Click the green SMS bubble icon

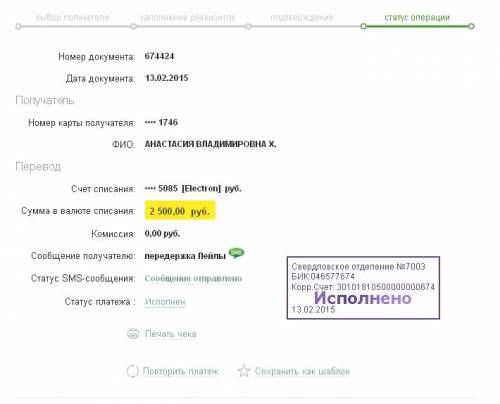pos(236,253)
